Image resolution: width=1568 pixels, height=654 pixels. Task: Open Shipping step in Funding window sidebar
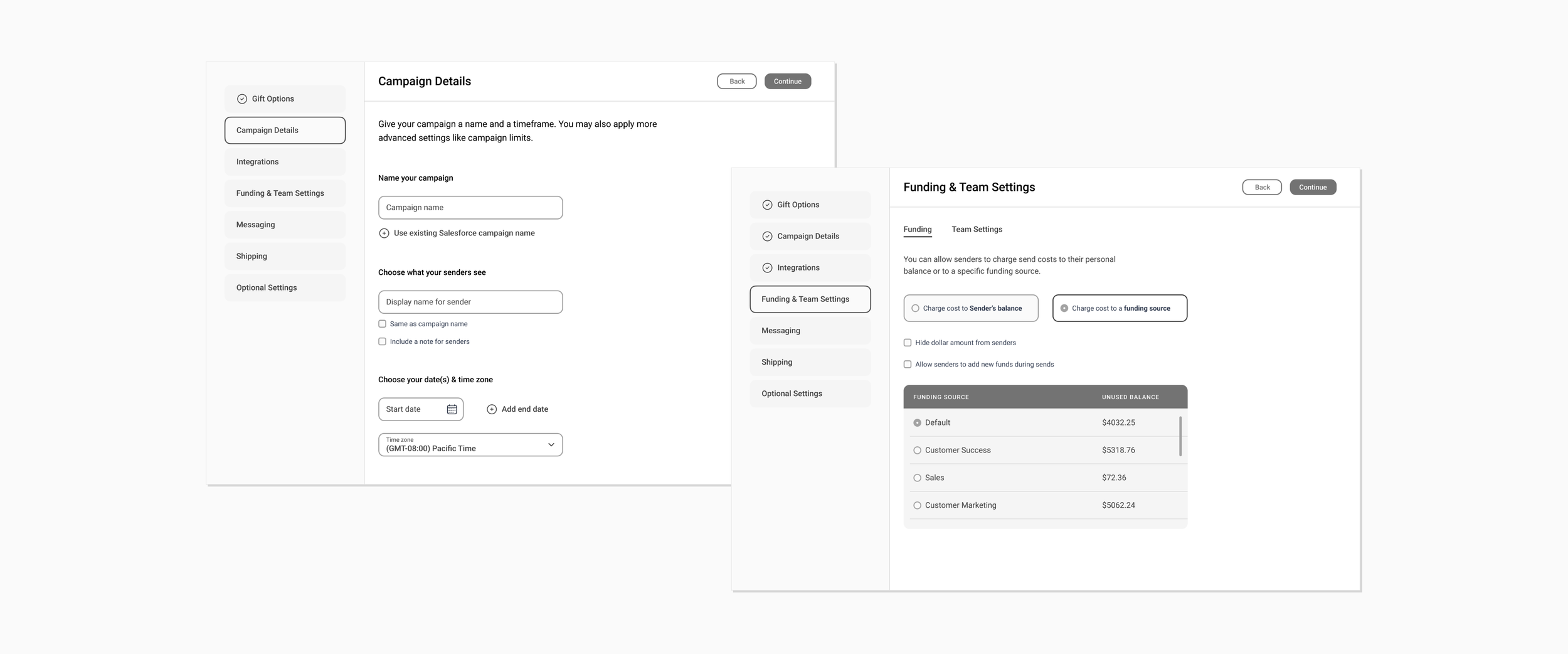[x=810, y=362]
